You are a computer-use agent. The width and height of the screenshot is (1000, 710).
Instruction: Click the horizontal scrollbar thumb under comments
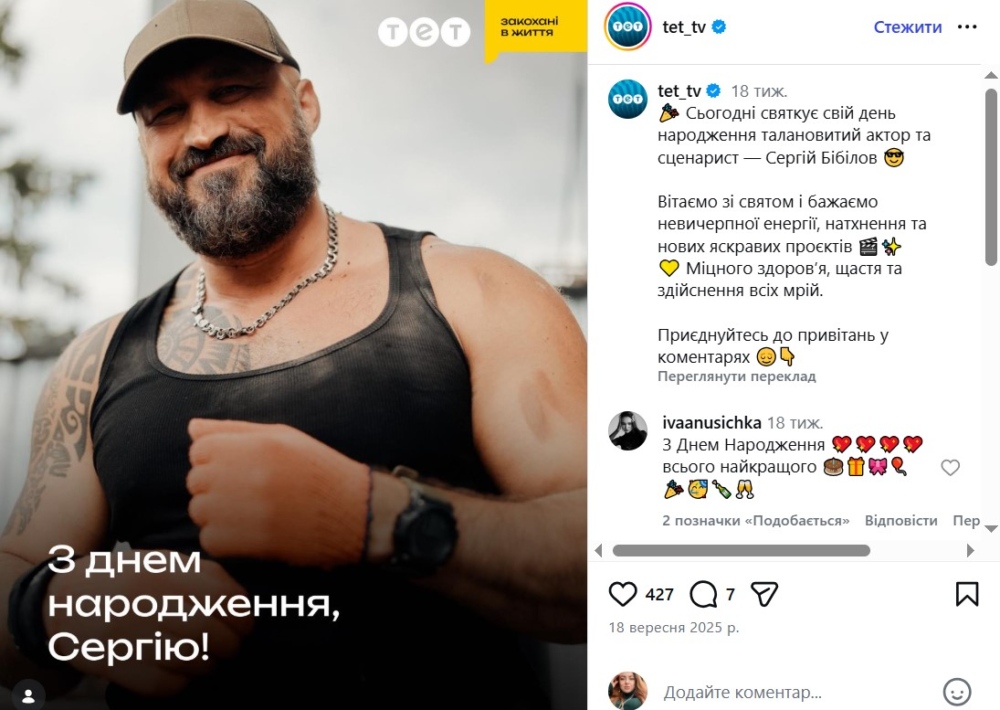[x=741, y=551]
